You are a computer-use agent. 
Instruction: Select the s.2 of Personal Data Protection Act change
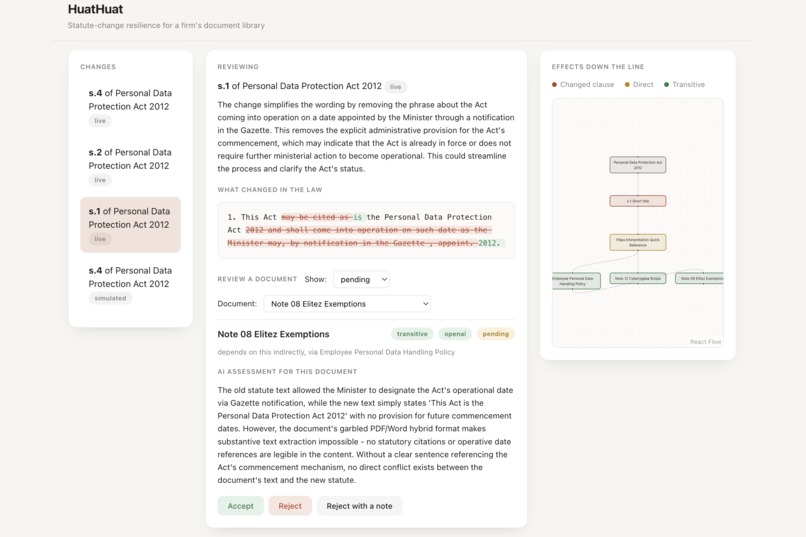point(130,165)
